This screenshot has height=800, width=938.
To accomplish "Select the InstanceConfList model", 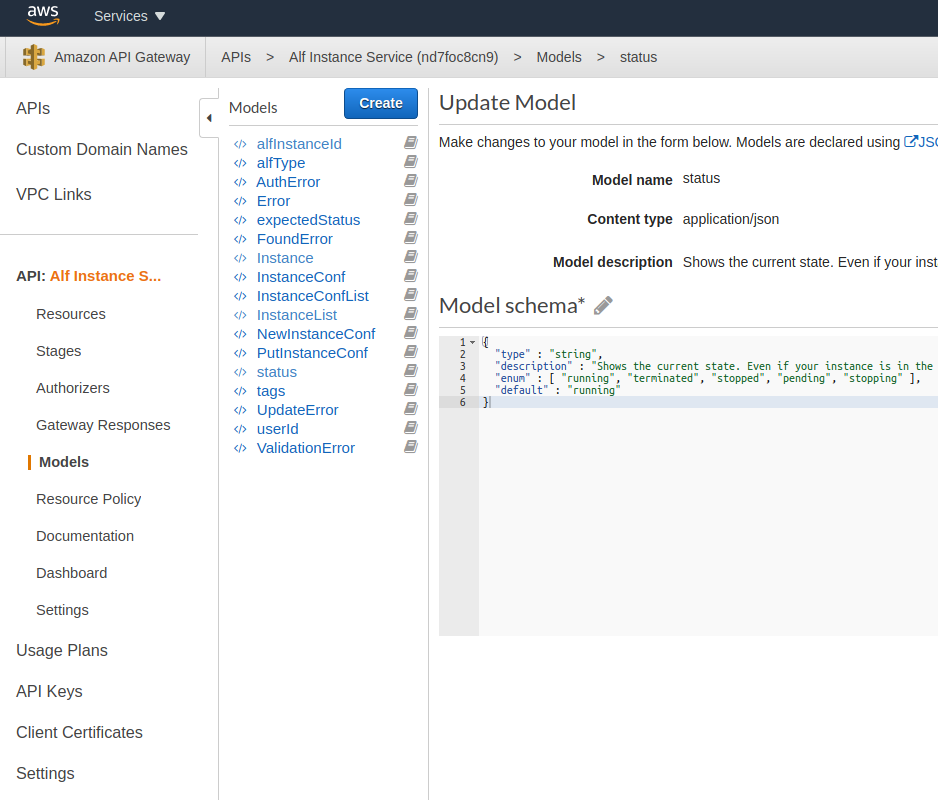I will (312, 295).
